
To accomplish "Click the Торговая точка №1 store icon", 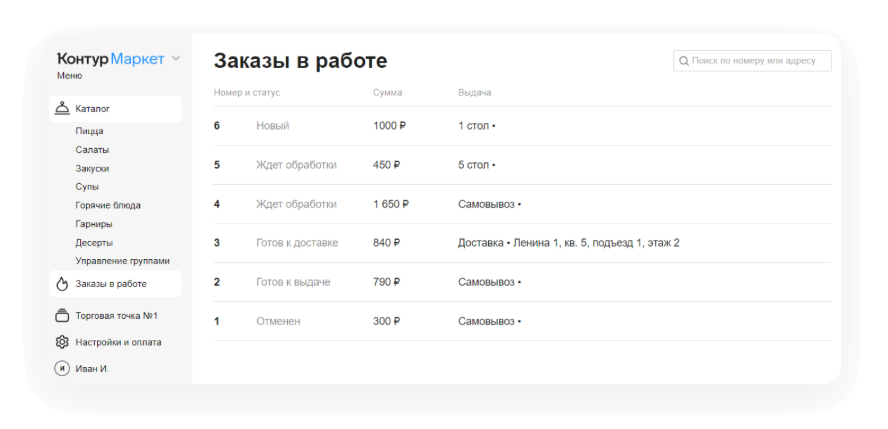I will click(62, 316).
